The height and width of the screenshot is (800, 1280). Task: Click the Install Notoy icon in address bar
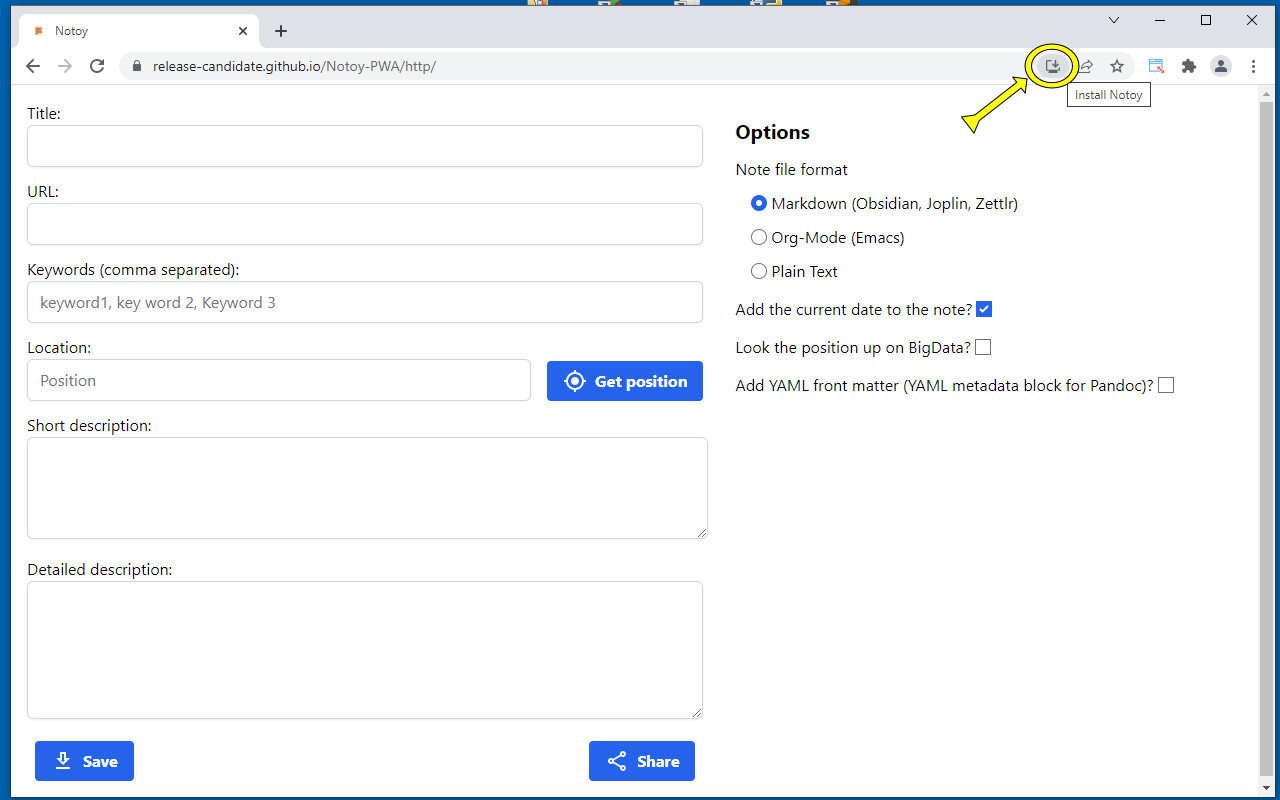coord(1052,66)
